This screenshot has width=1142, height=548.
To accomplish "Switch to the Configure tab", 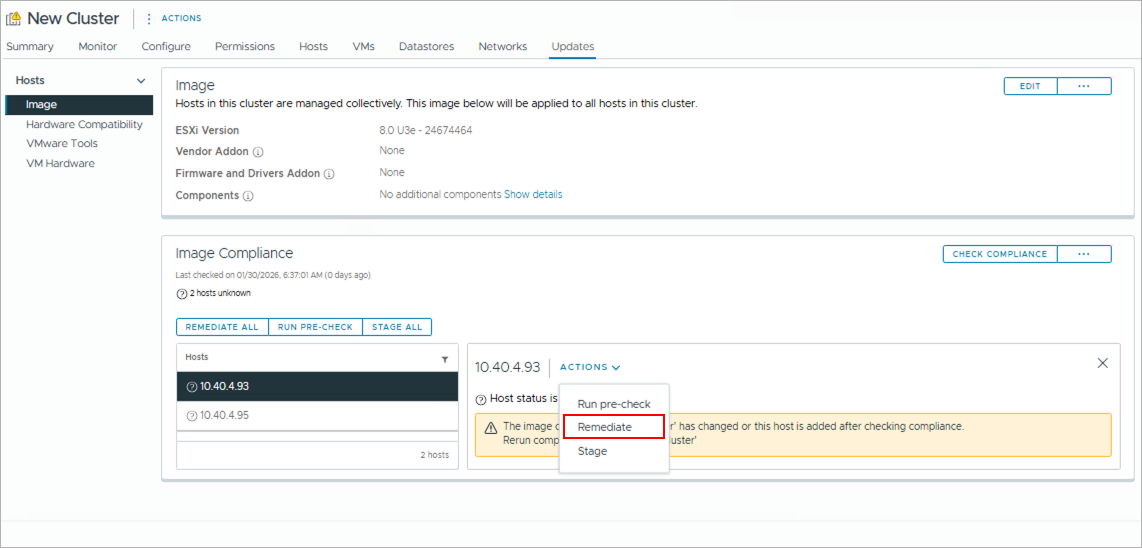I will 166,47.
